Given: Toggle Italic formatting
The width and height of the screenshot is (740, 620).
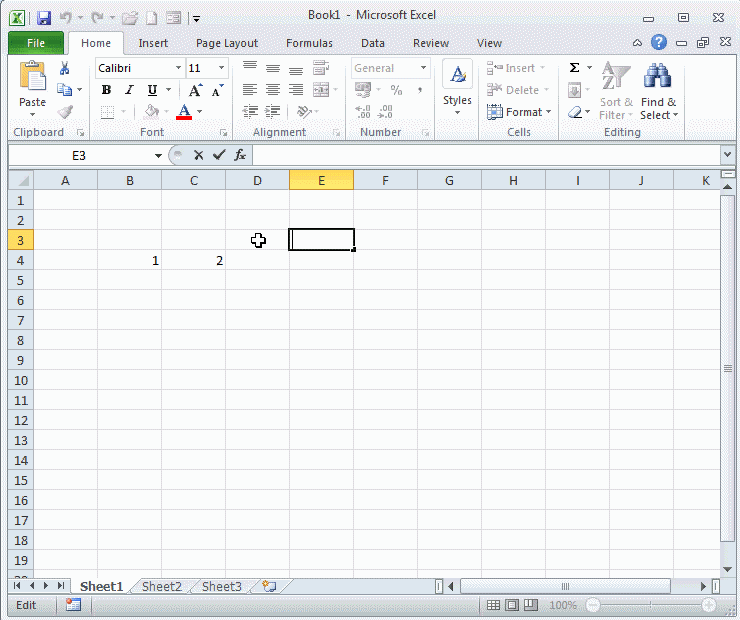Looking at the screenshot, I should [x=129, y=90].
